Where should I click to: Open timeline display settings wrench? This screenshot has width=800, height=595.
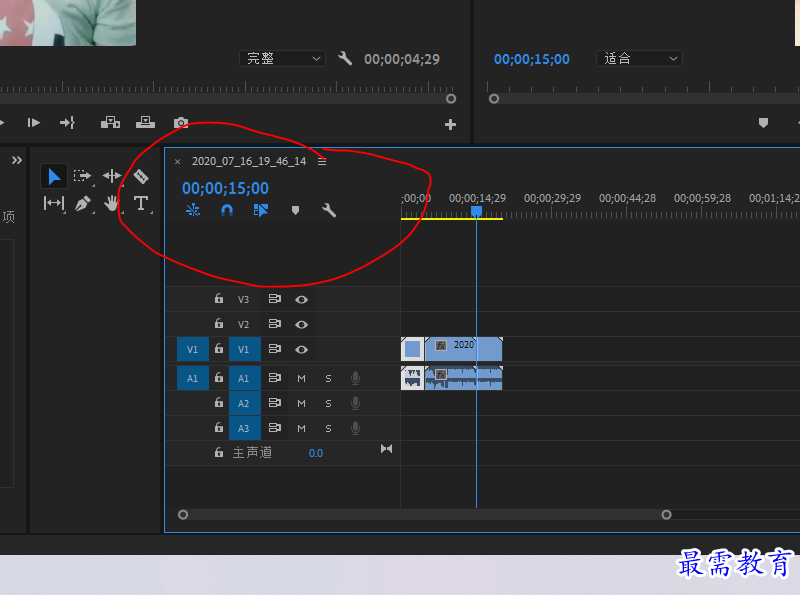tap(329, 210)
